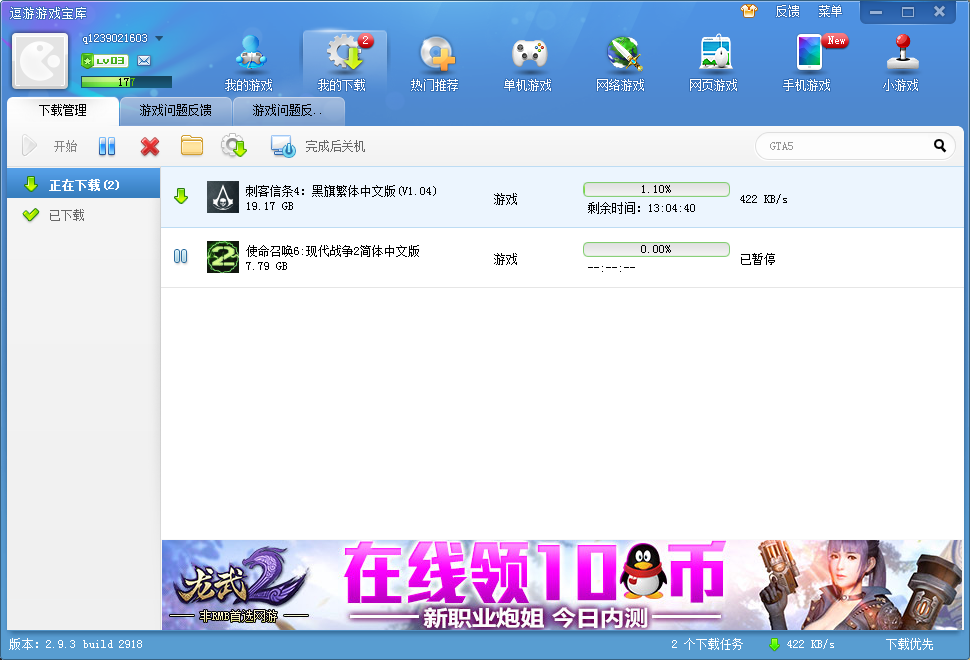Image resolution: width=970 pixels, height=660 pixels.
Task: Open the 反馈 feedback link
Action: point(788,11)
